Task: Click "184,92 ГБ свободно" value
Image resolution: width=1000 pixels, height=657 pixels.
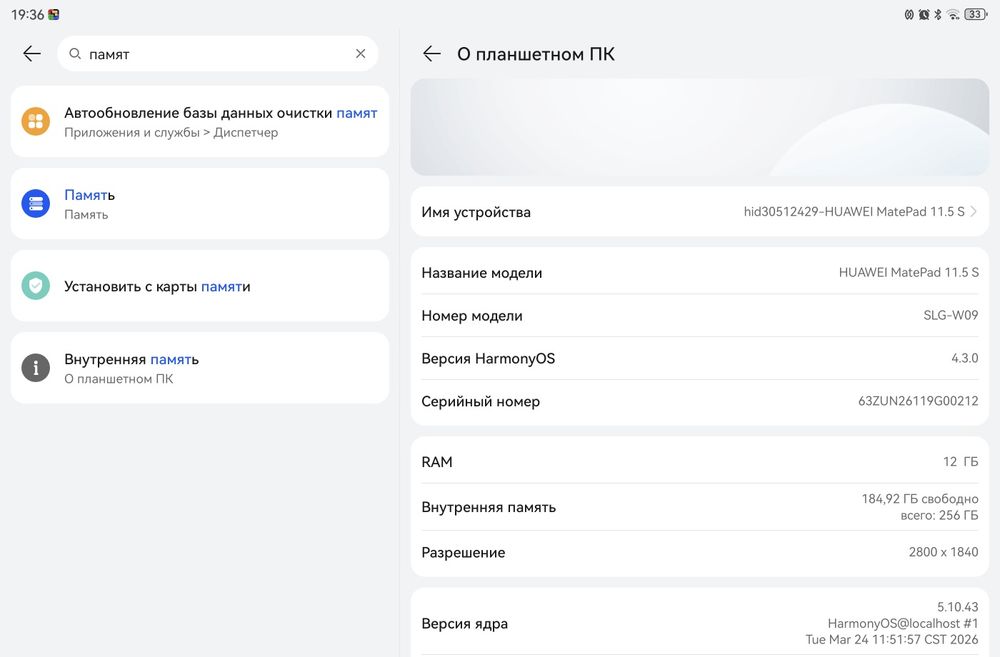Action: [x=920, y=499]
